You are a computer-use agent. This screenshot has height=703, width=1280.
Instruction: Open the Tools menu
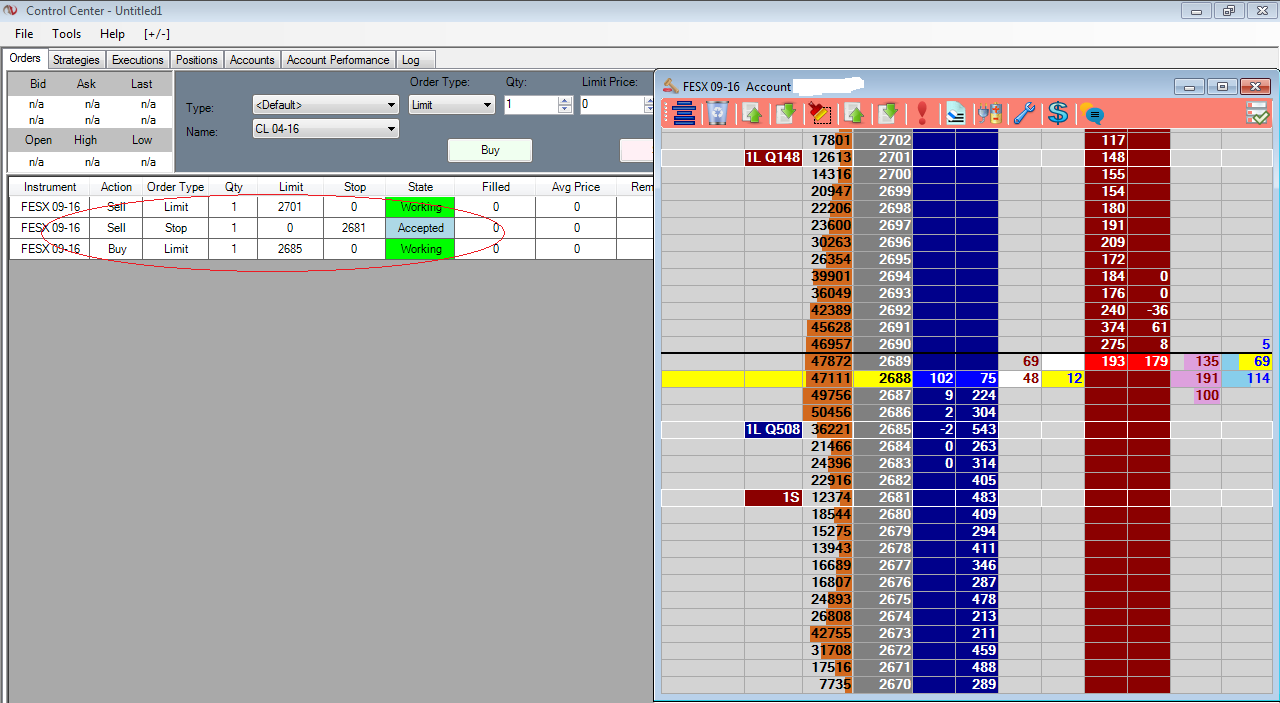click(x=66, y=34)
